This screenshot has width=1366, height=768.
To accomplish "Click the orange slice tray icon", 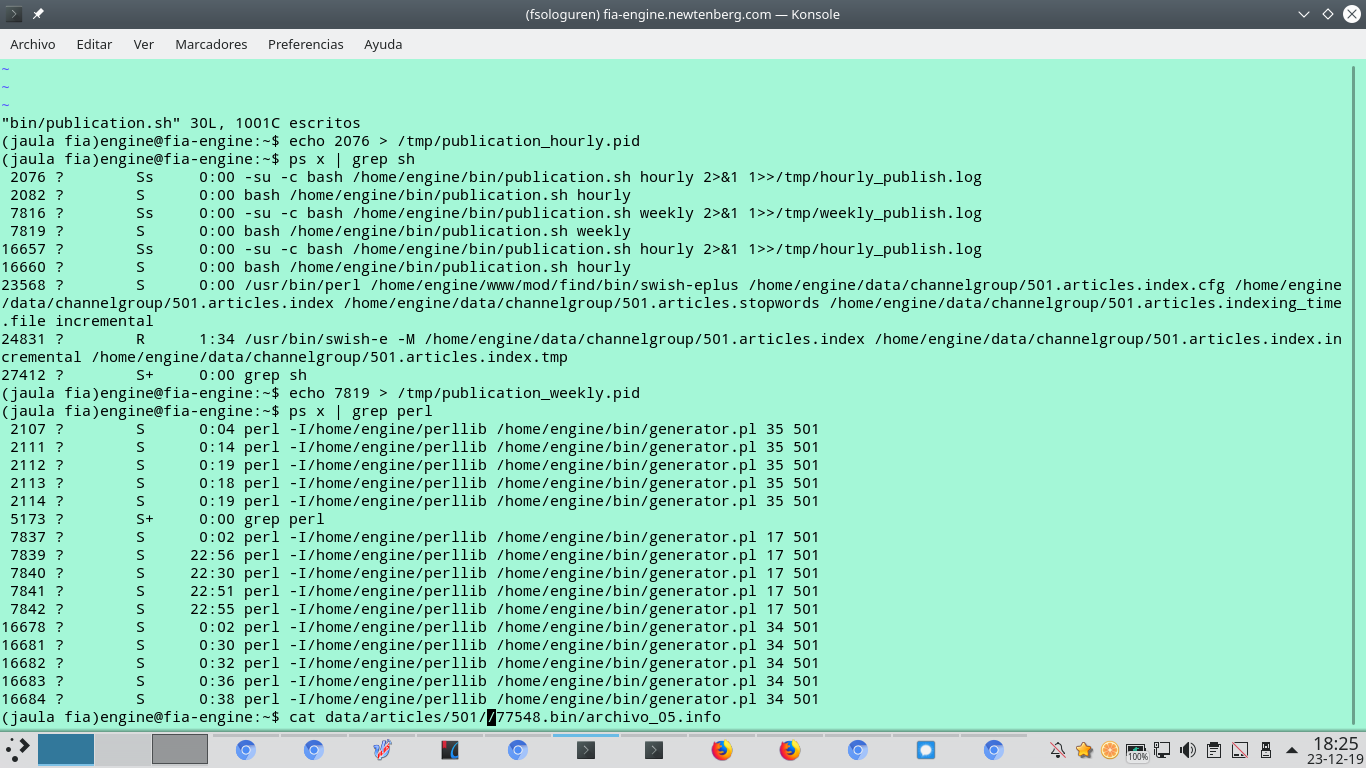I will point(1110,750).
